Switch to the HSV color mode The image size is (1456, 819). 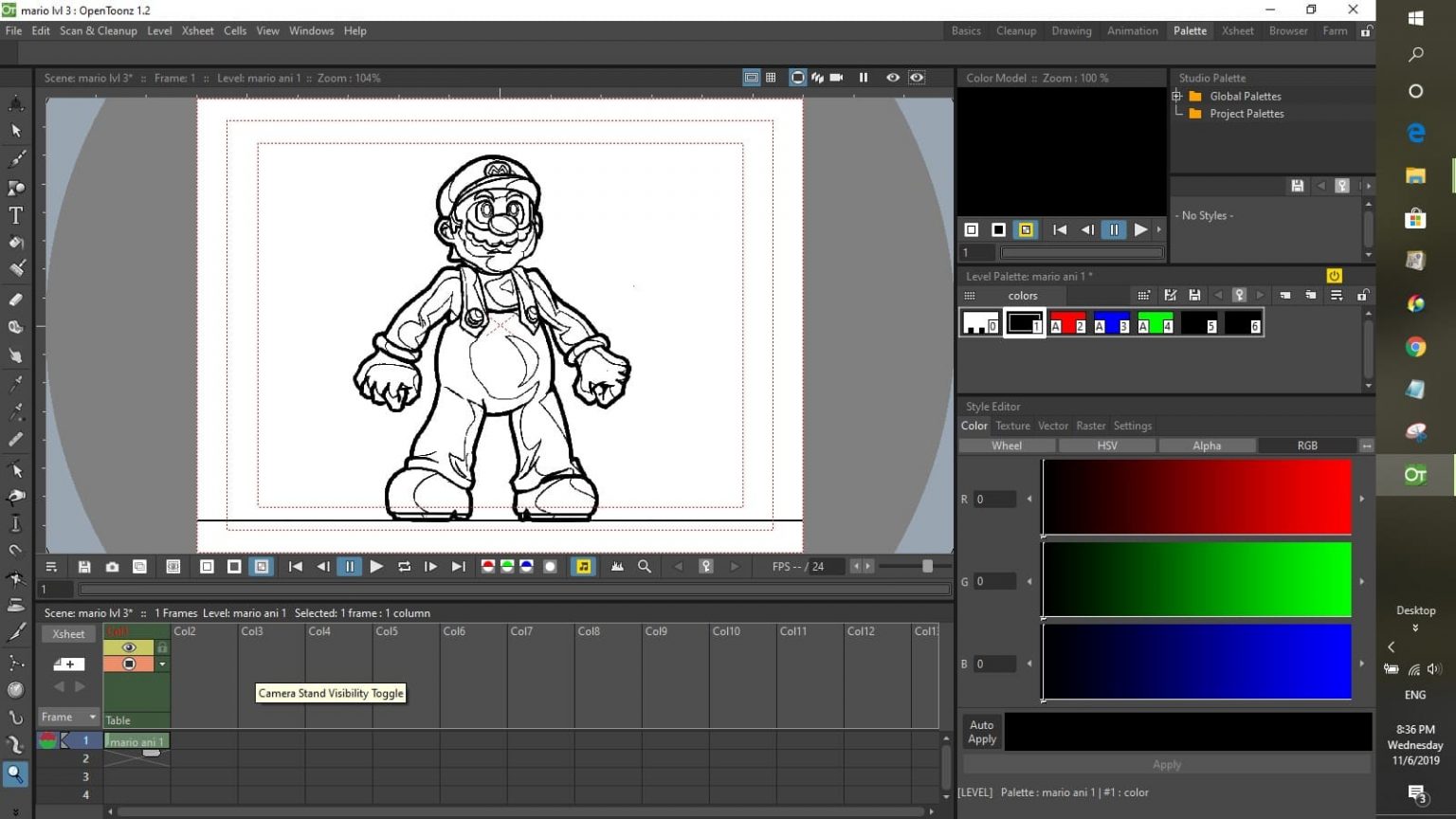pos(1106,445)
